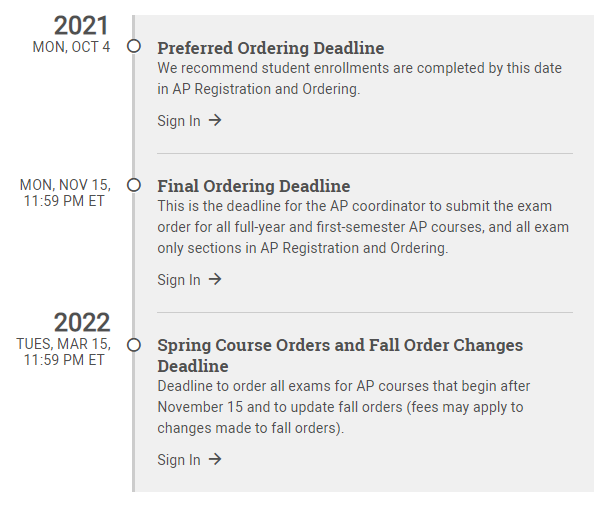Select the timeline circle marker for Nov 15

[134, 185]
